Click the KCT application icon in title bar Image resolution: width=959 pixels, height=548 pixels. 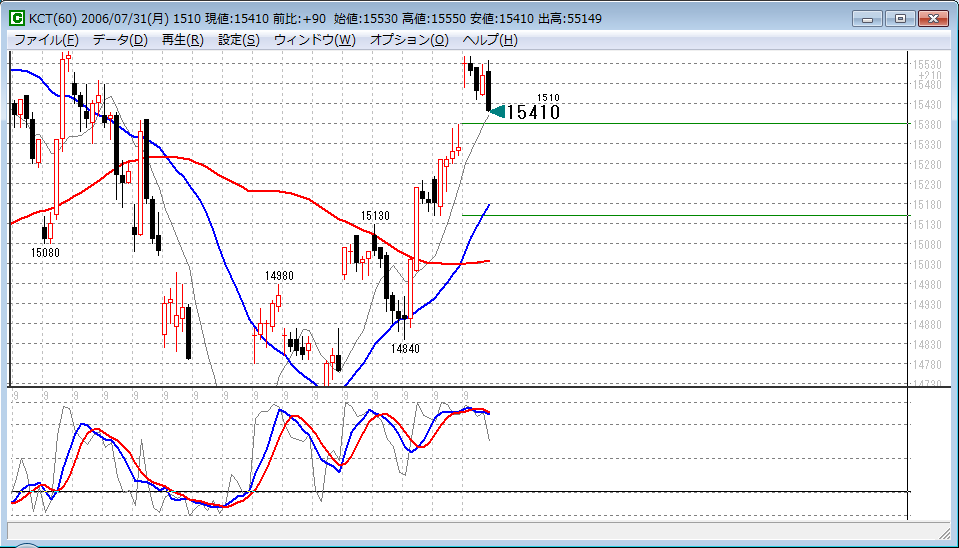(x=17, y=19)
